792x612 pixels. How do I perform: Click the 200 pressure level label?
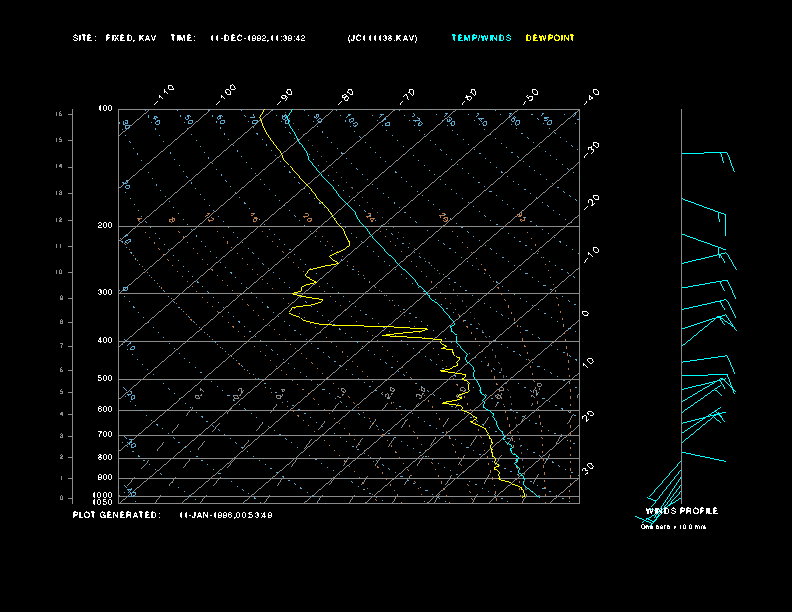pyautogui.click(x=105, y=226)
